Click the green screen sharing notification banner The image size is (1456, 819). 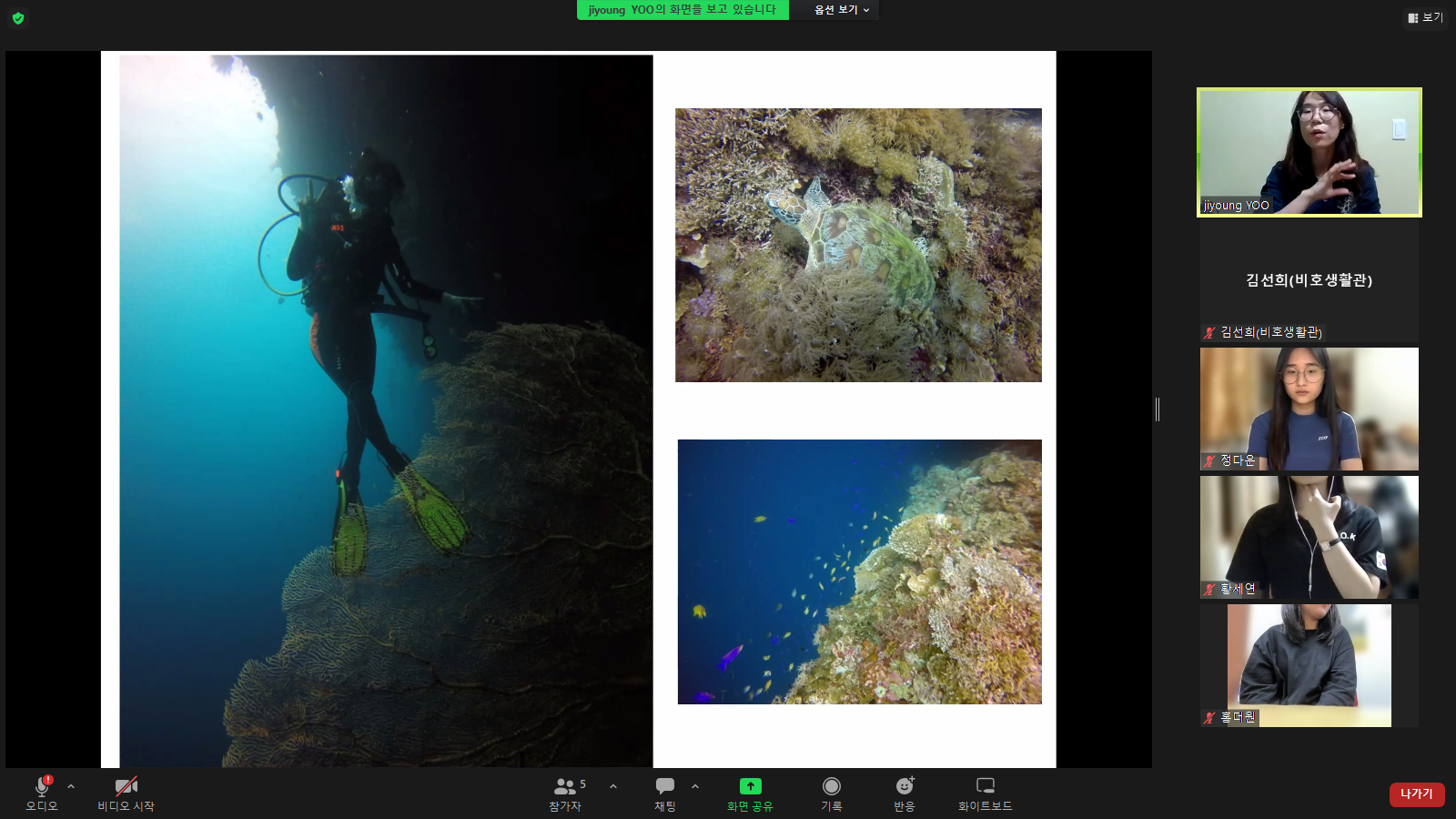click(x=682, y=10)
